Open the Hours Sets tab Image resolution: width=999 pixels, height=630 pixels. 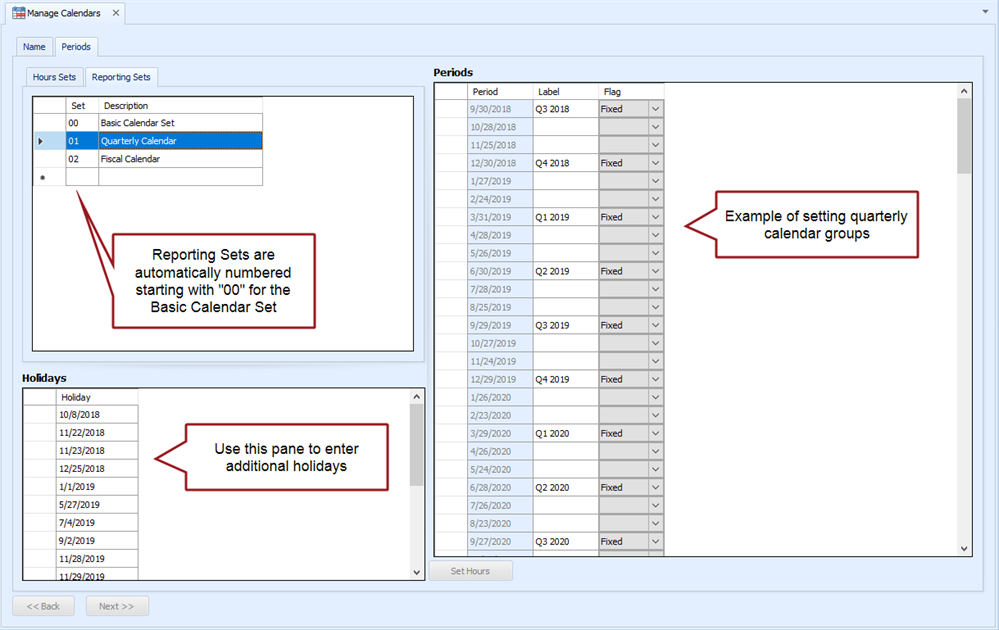pos(54,77)
